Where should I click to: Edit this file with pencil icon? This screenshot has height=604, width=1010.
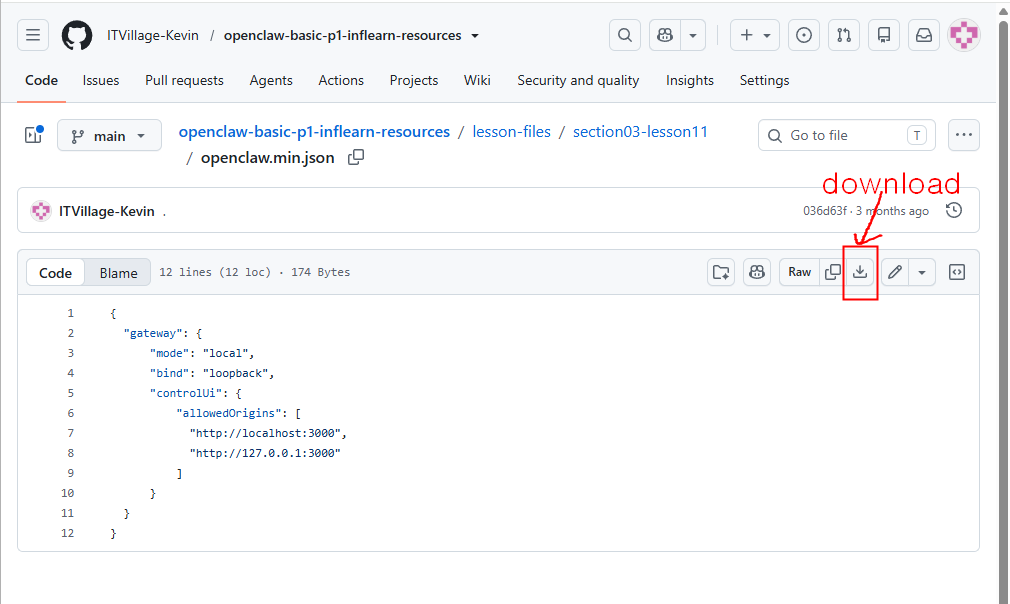(x=895, y=272)
